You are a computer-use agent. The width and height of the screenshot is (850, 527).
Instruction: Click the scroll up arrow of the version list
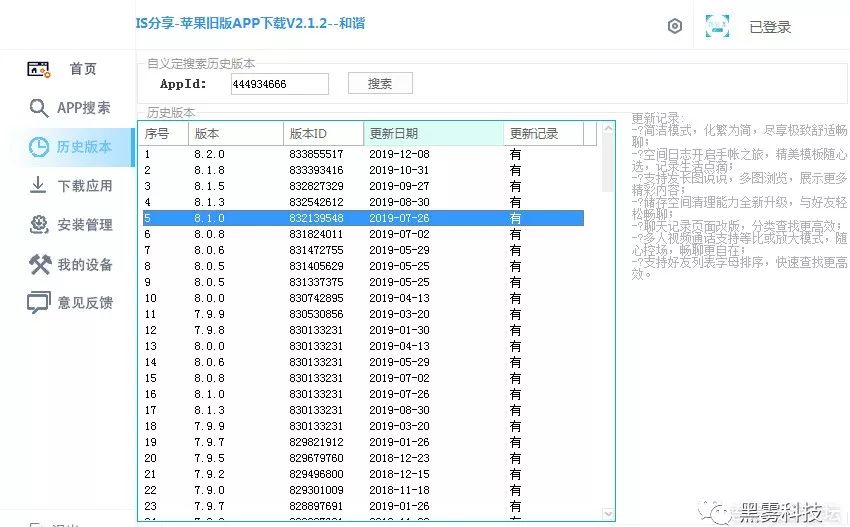click(608, 128)
